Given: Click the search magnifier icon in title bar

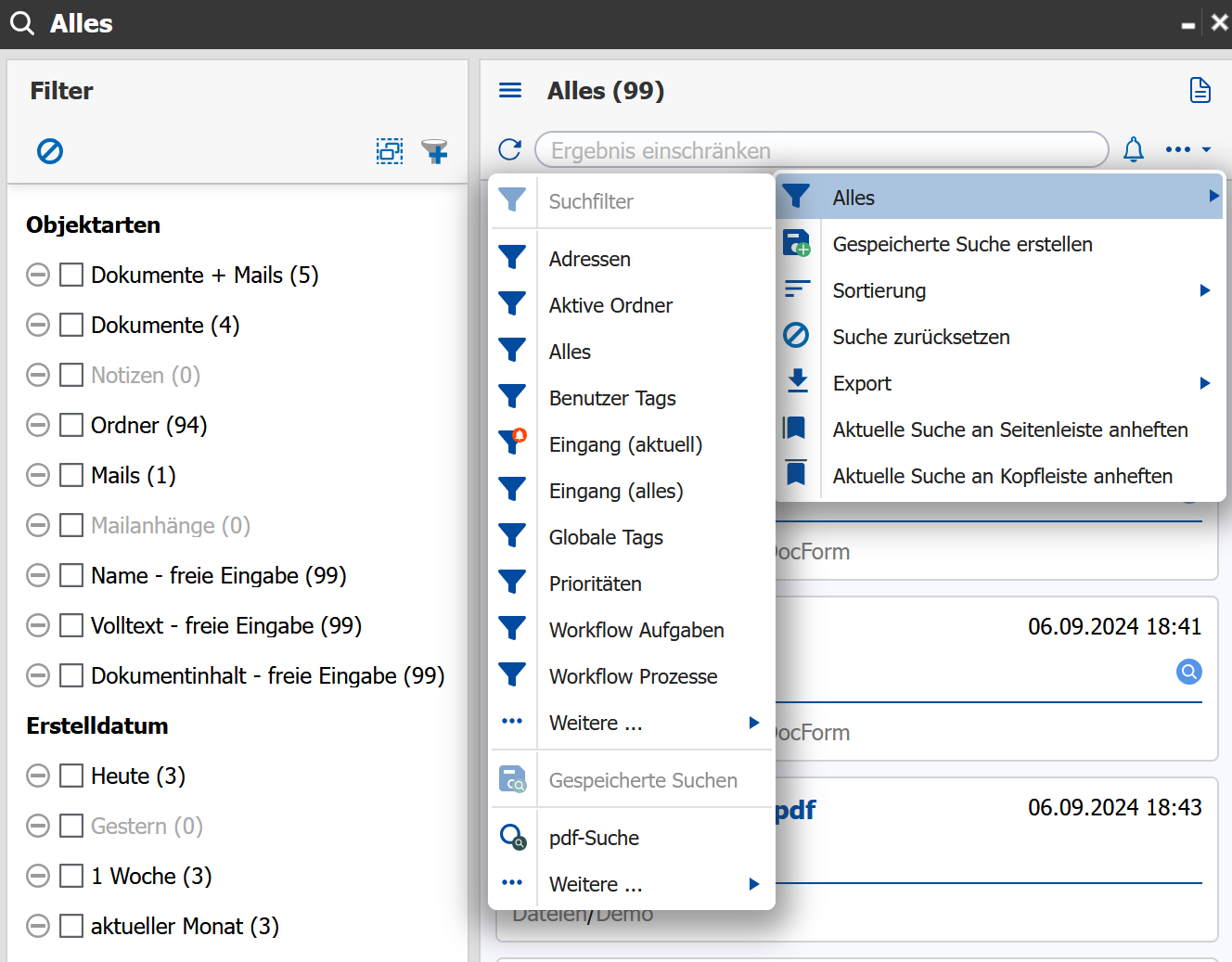Looking at the screenshot, I should tap(22, 23).
